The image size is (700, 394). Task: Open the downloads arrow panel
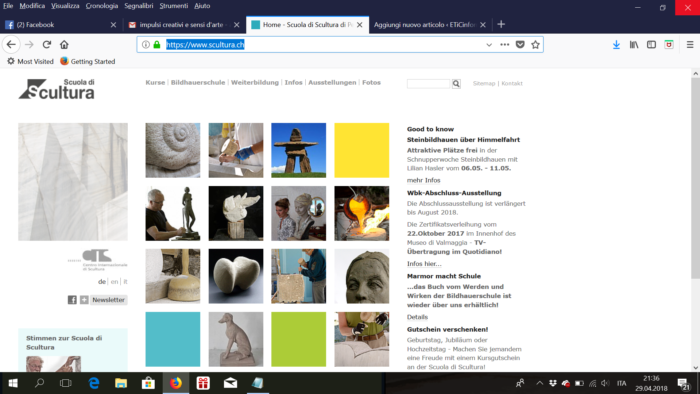tap(616, 45)
